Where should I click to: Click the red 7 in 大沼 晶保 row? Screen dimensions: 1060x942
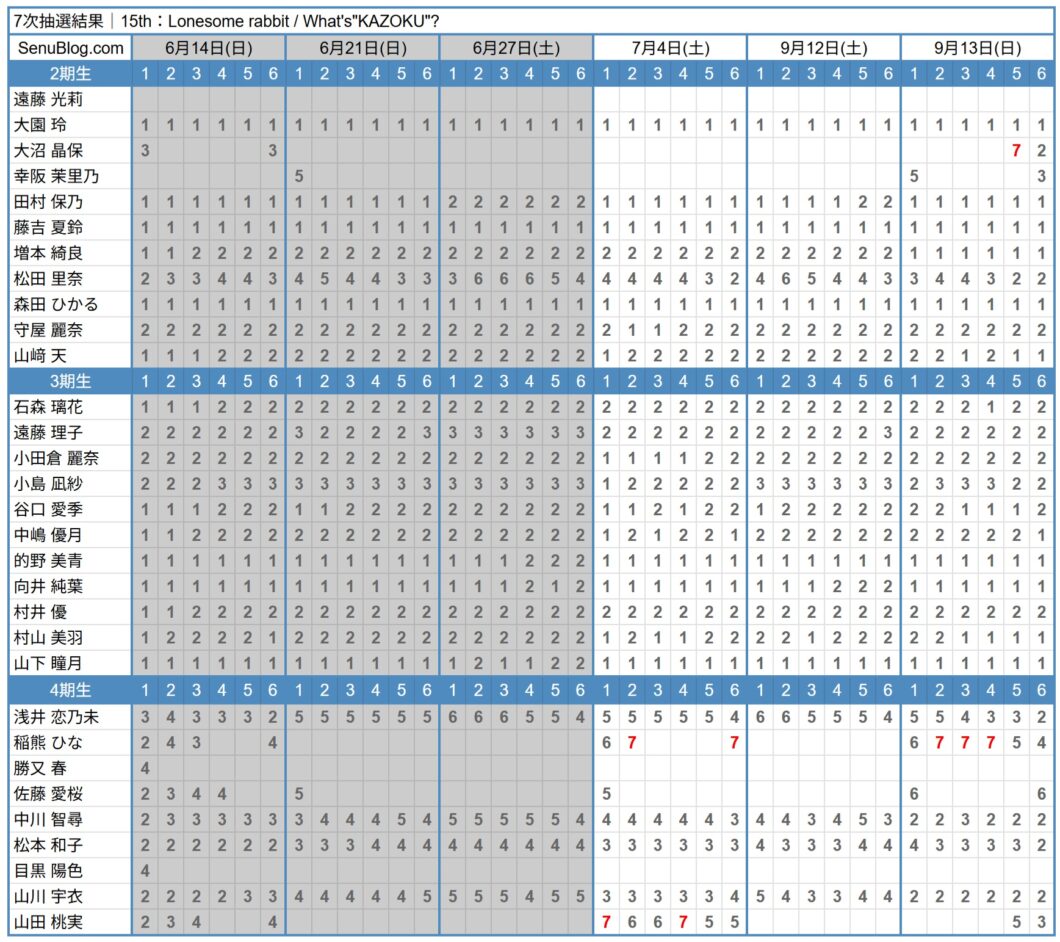(1015, 150)
